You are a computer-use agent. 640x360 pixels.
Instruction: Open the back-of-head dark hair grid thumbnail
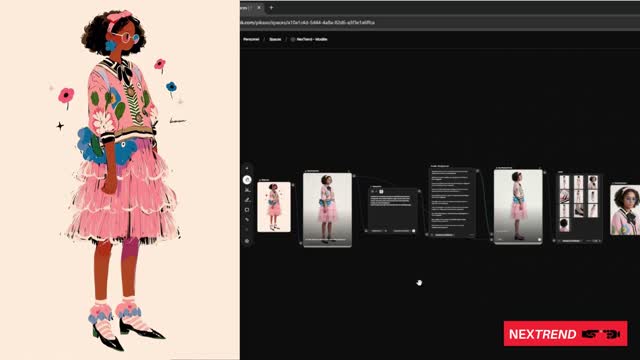564,224
